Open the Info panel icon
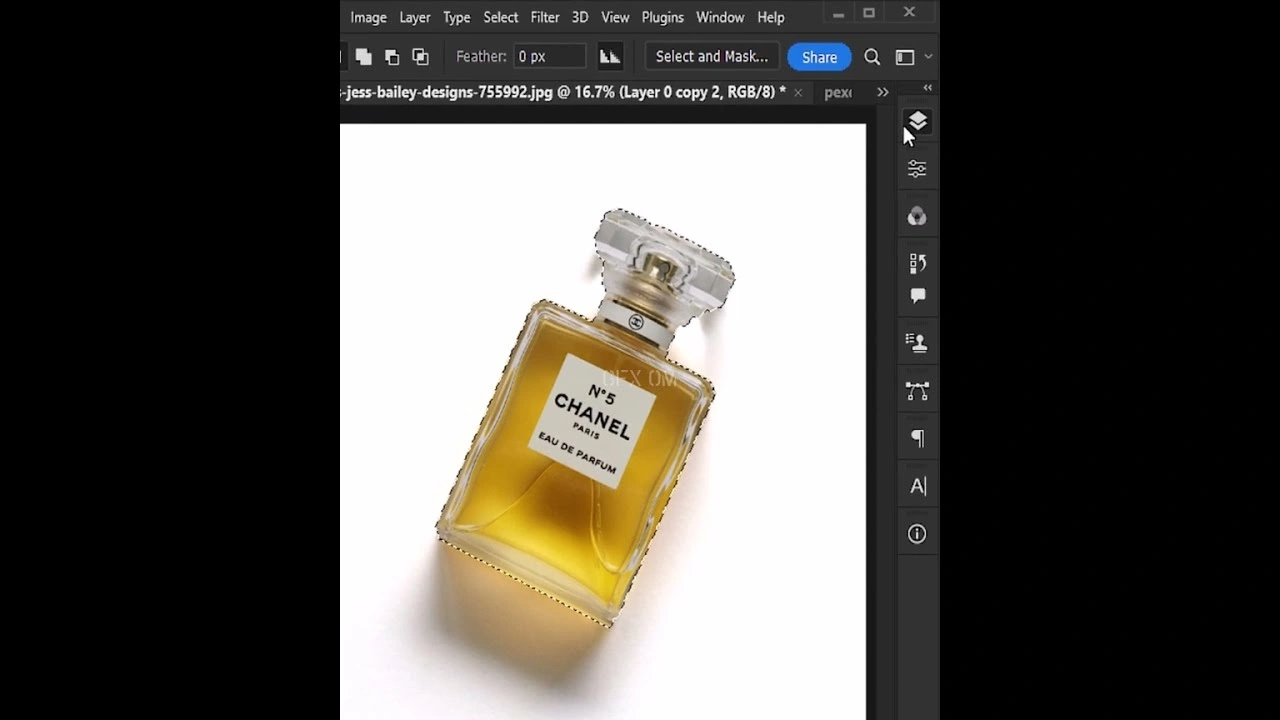 point(917,533)
